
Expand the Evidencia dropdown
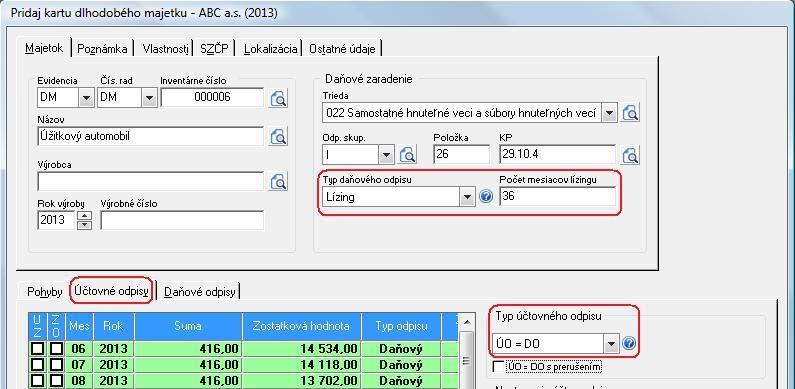87,97
